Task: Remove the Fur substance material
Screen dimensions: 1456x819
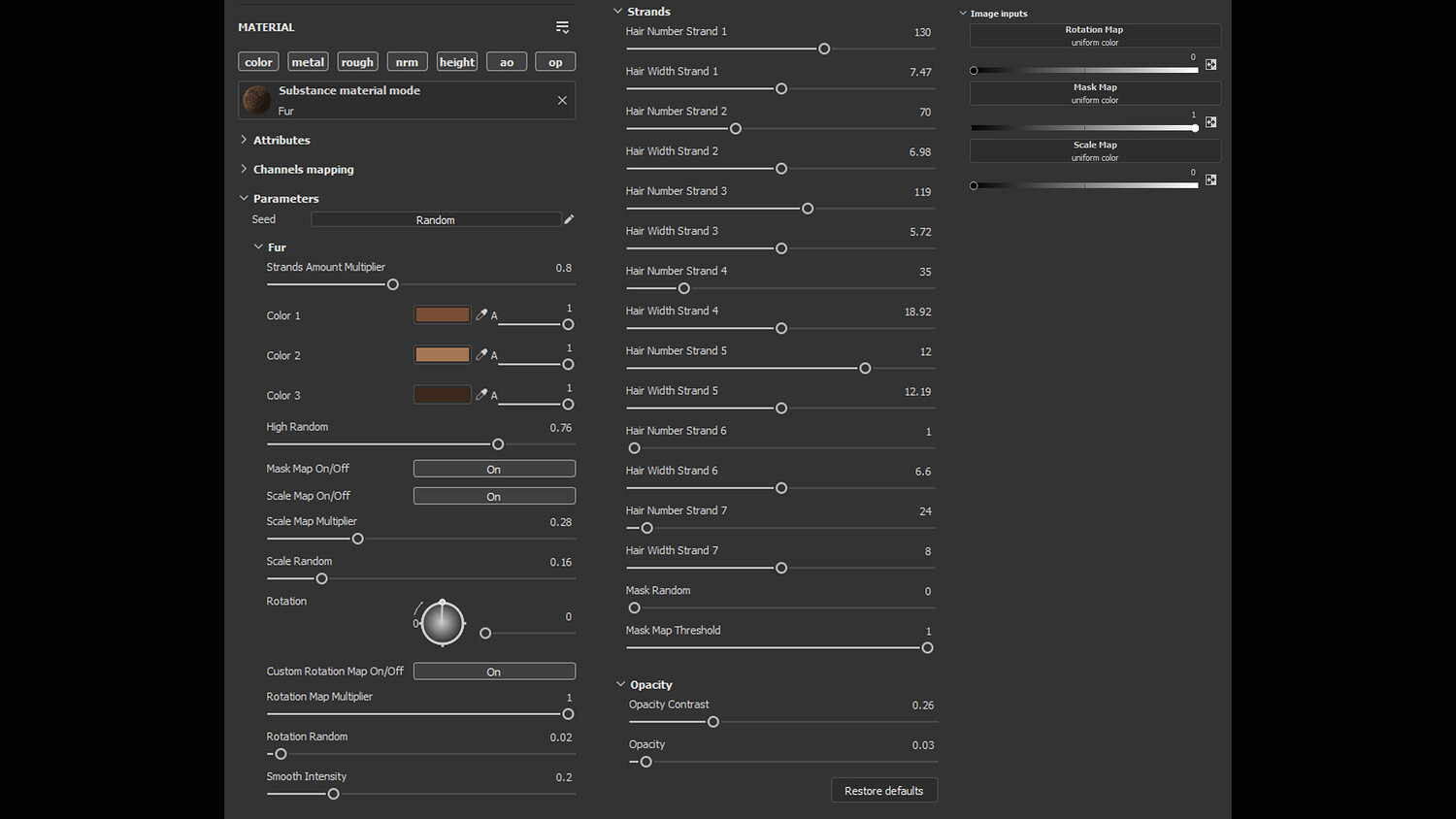Action: [562, 100]
